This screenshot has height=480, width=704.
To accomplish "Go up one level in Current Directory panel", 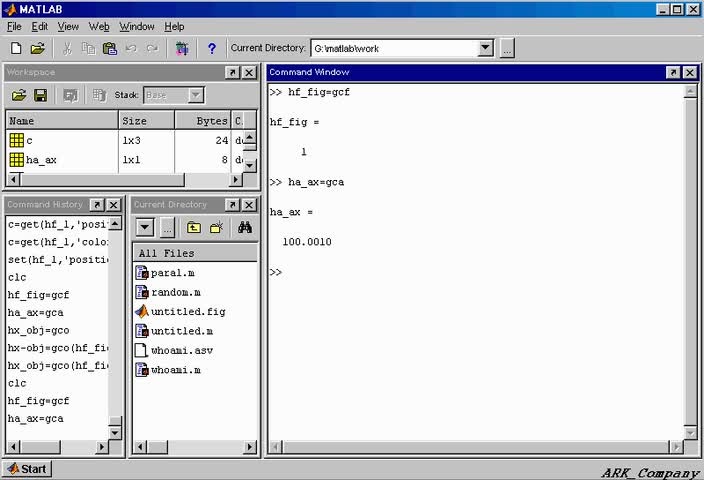I will tap(194, 228).
